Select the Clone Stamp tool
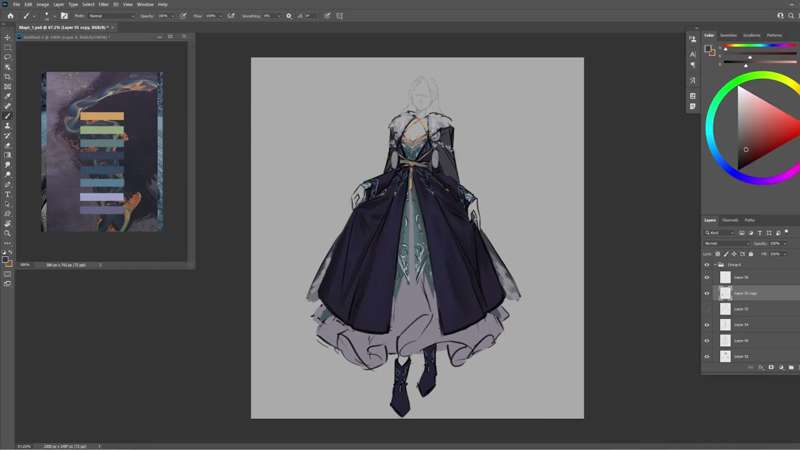The width and height of the screenshot is (800, 450). (7, 126)
